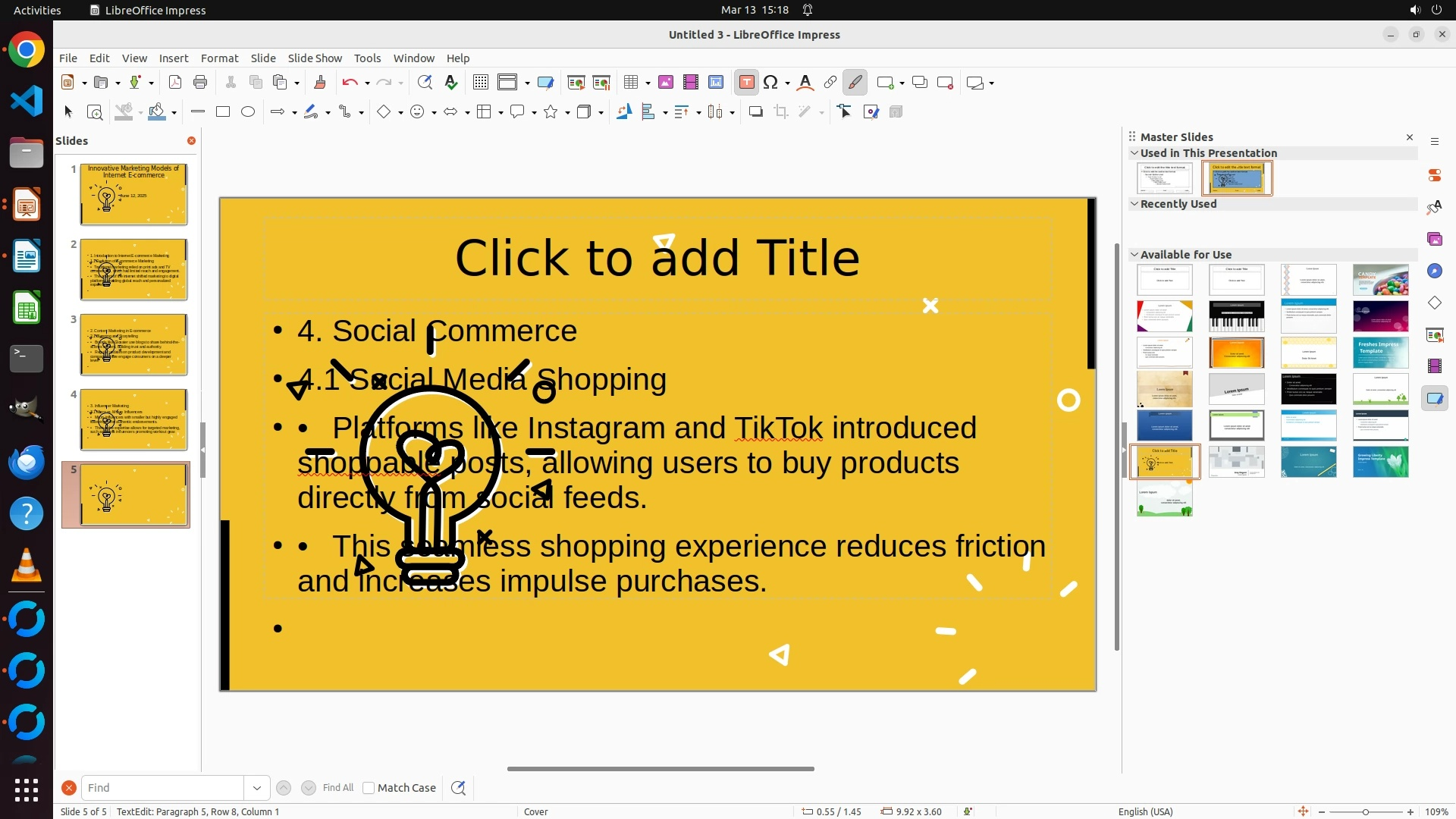Click the Insert Text Box toolbar icon
The image size is (1456, 819).
tap(746, 83)
